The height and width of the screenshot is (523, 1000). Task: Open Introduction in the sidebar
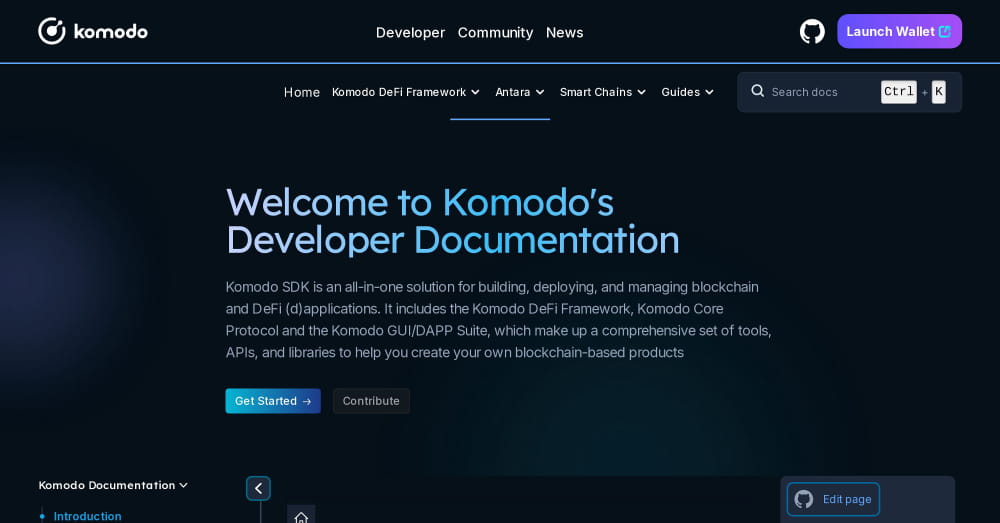87,516
